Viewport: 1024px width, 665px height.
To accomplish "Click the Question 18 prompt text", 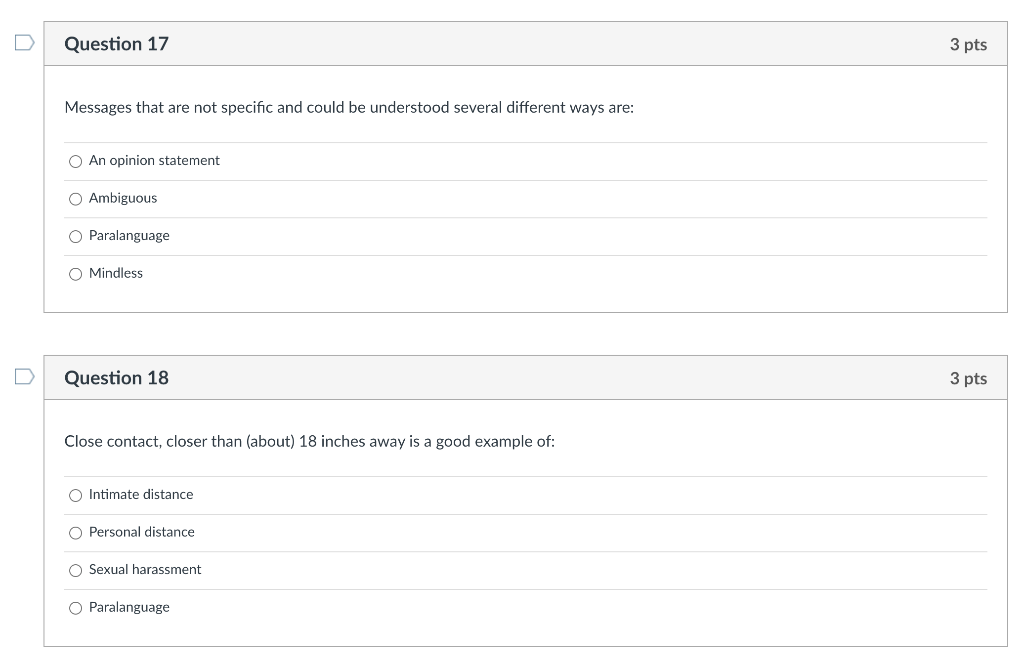I will tap(310, 442).
